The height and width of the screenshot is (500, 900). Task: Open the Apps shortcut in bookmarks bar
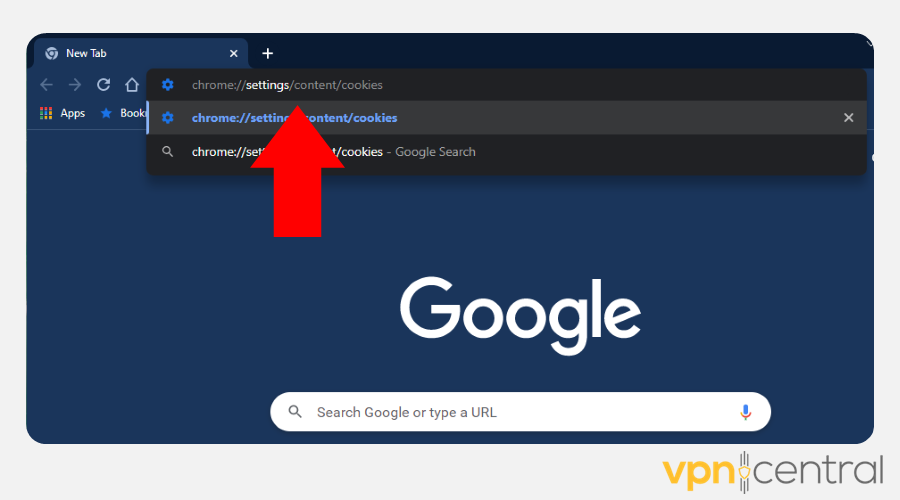tap(63, 113)
